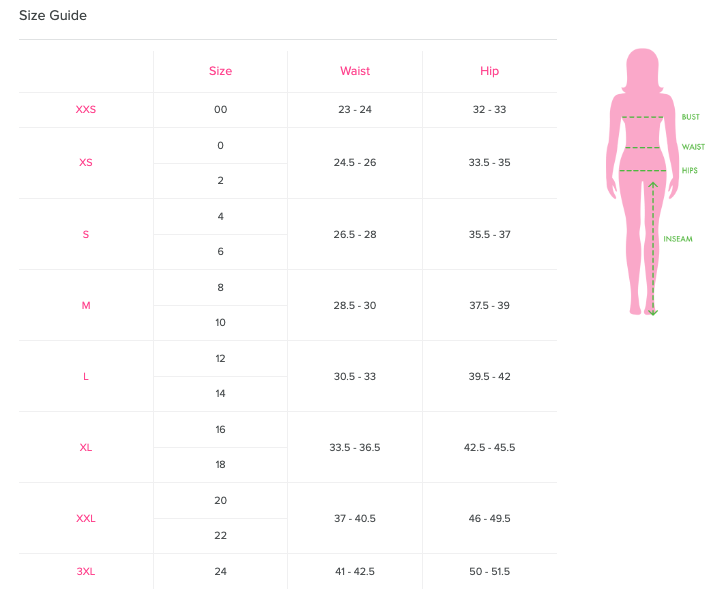Click the pink body silhouette illustration
711x614 pixels.
pos(642,181)
